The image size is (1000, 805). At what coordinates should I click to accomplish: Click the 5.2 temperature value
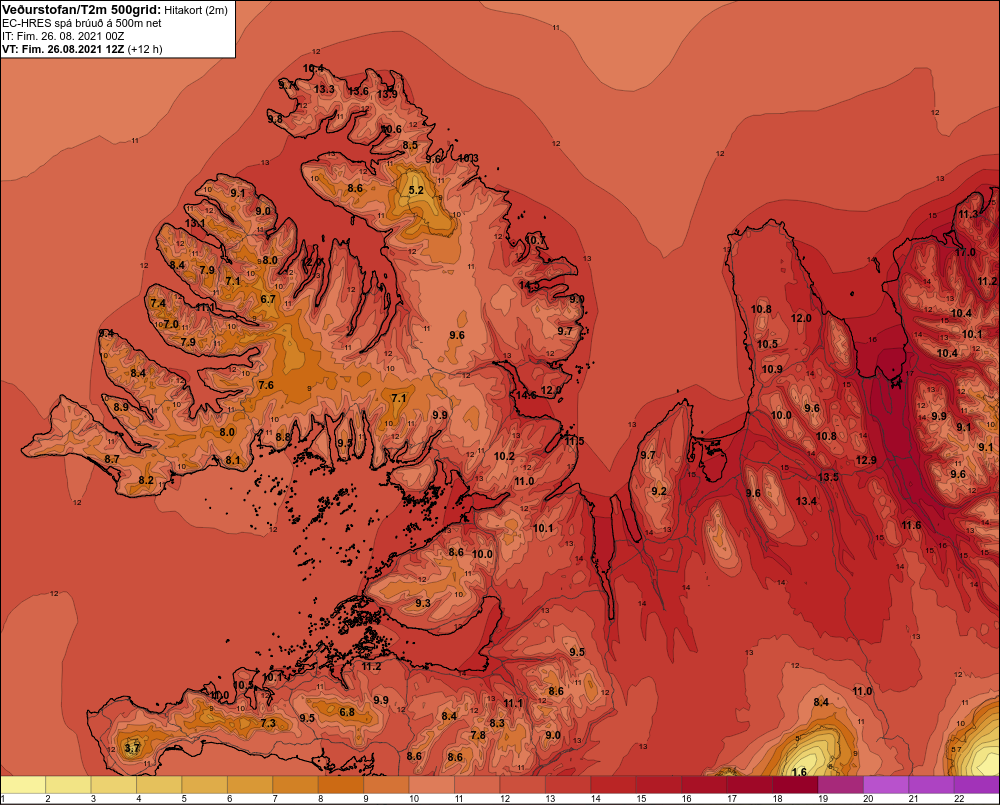[x=416, y=190]
